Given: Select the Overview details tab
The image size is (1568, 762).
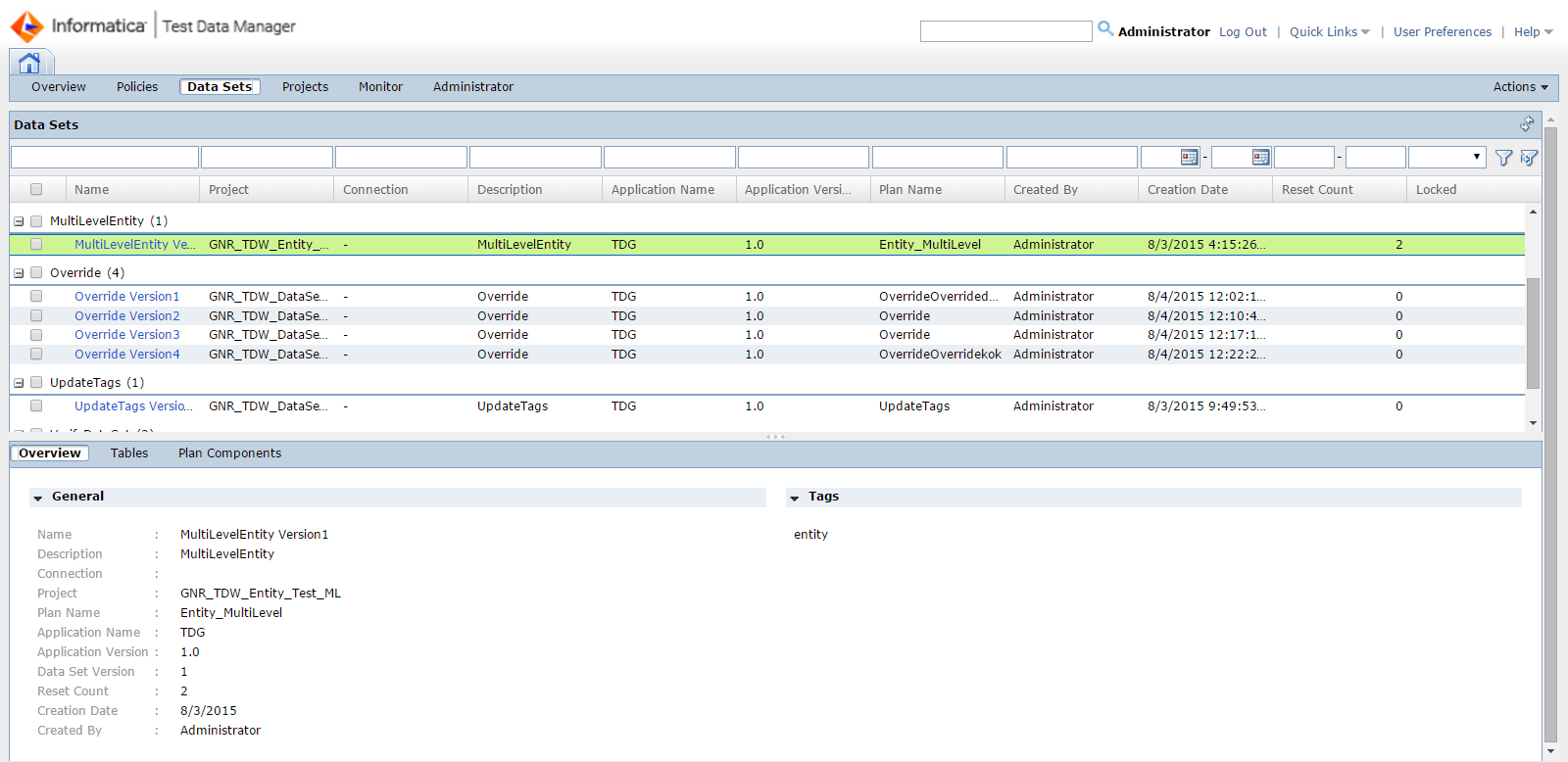Looking at the screenshot, I should [x=50, y=453].
